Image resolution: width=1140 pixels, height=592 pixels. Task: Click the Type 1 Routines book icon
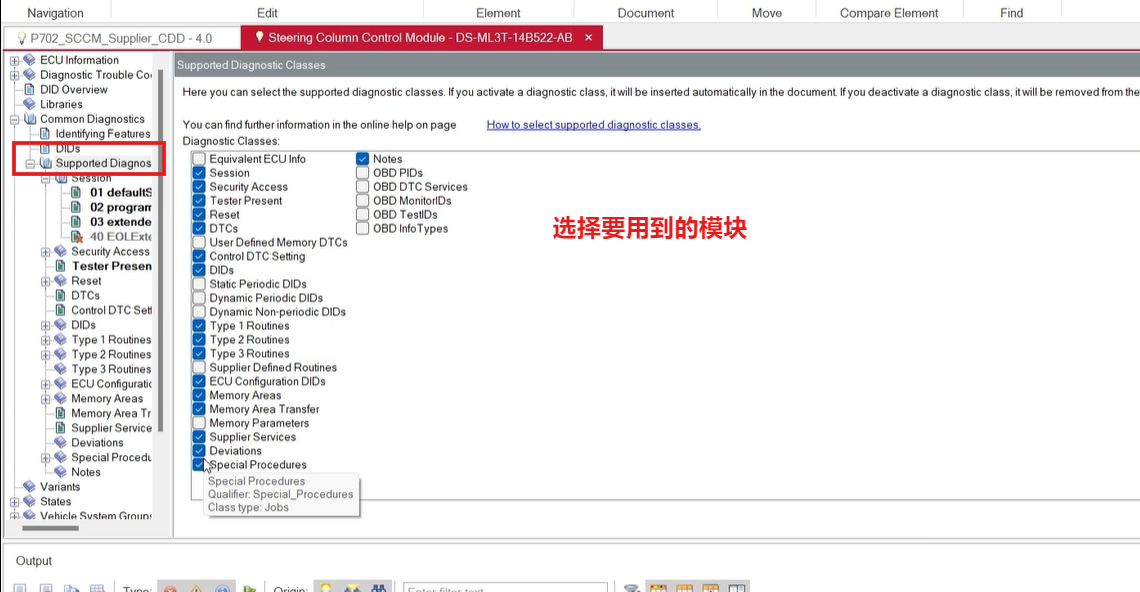[60, 340]
